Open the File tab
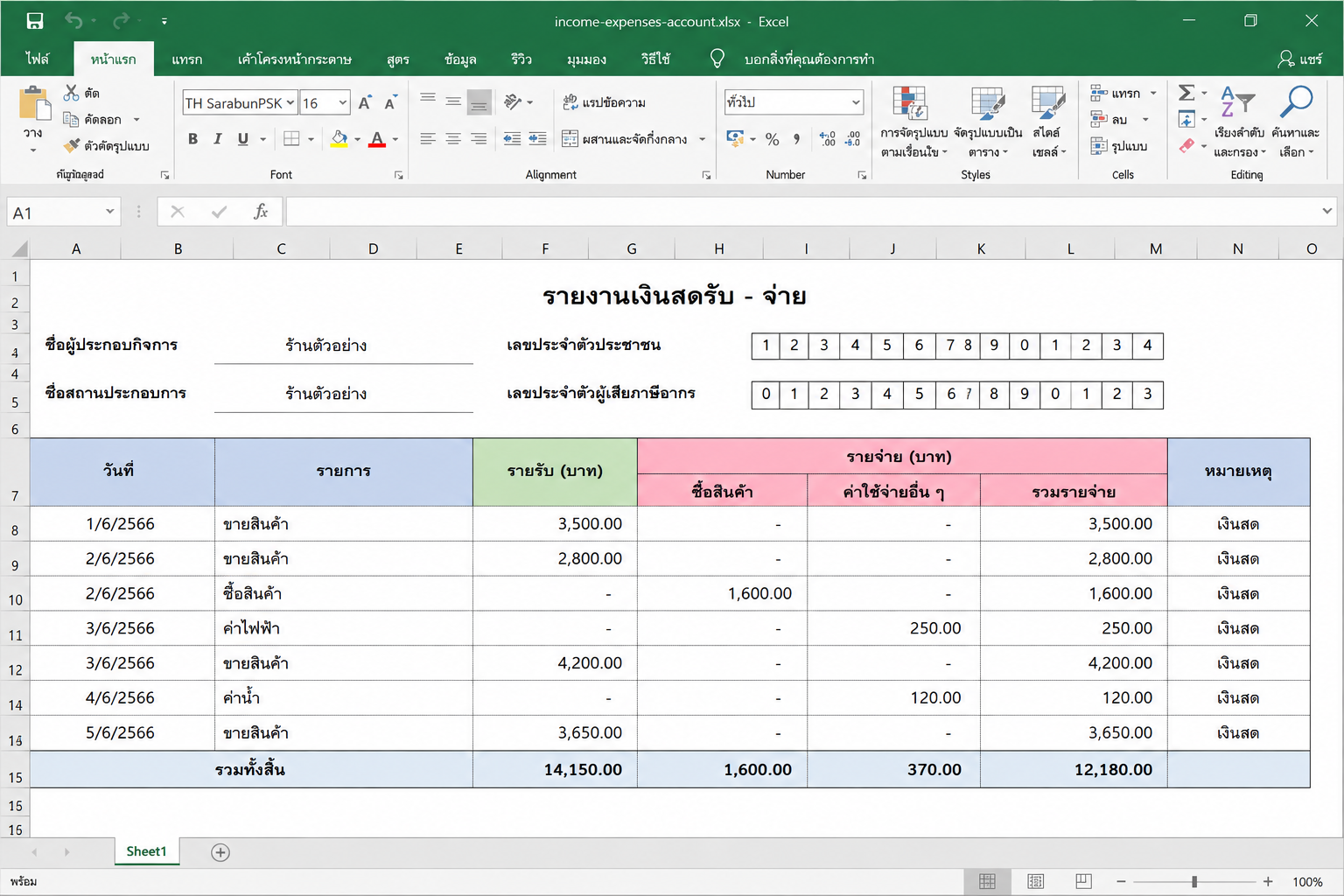 (38, 59)
